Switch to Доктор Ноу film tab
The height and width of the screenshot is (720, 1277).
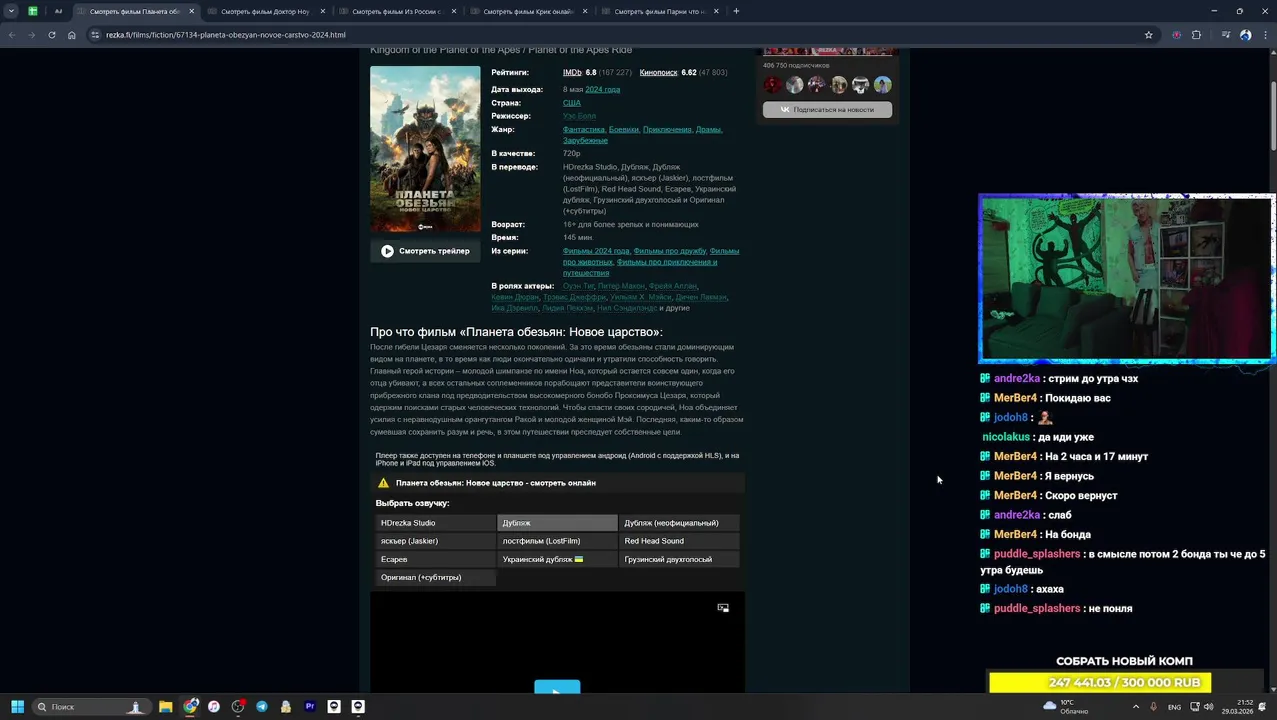click(x=266, y=11)
